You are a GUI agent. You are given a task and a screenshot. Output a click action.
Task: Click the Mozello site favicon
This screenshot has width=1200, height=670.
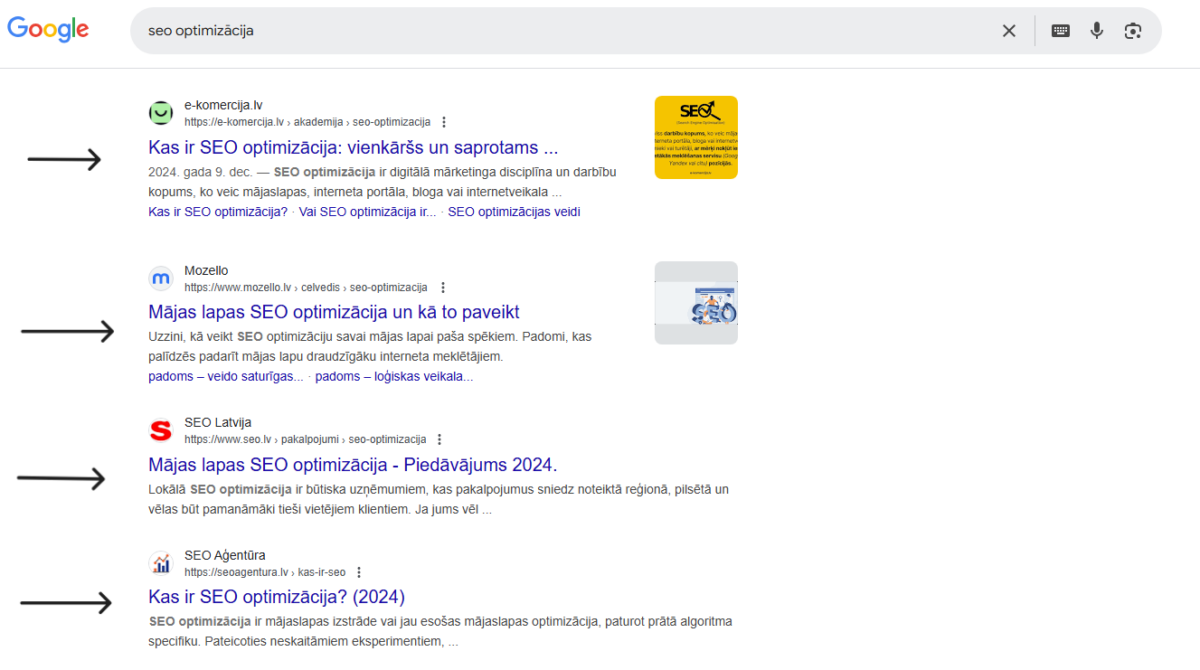pos(161,279)
